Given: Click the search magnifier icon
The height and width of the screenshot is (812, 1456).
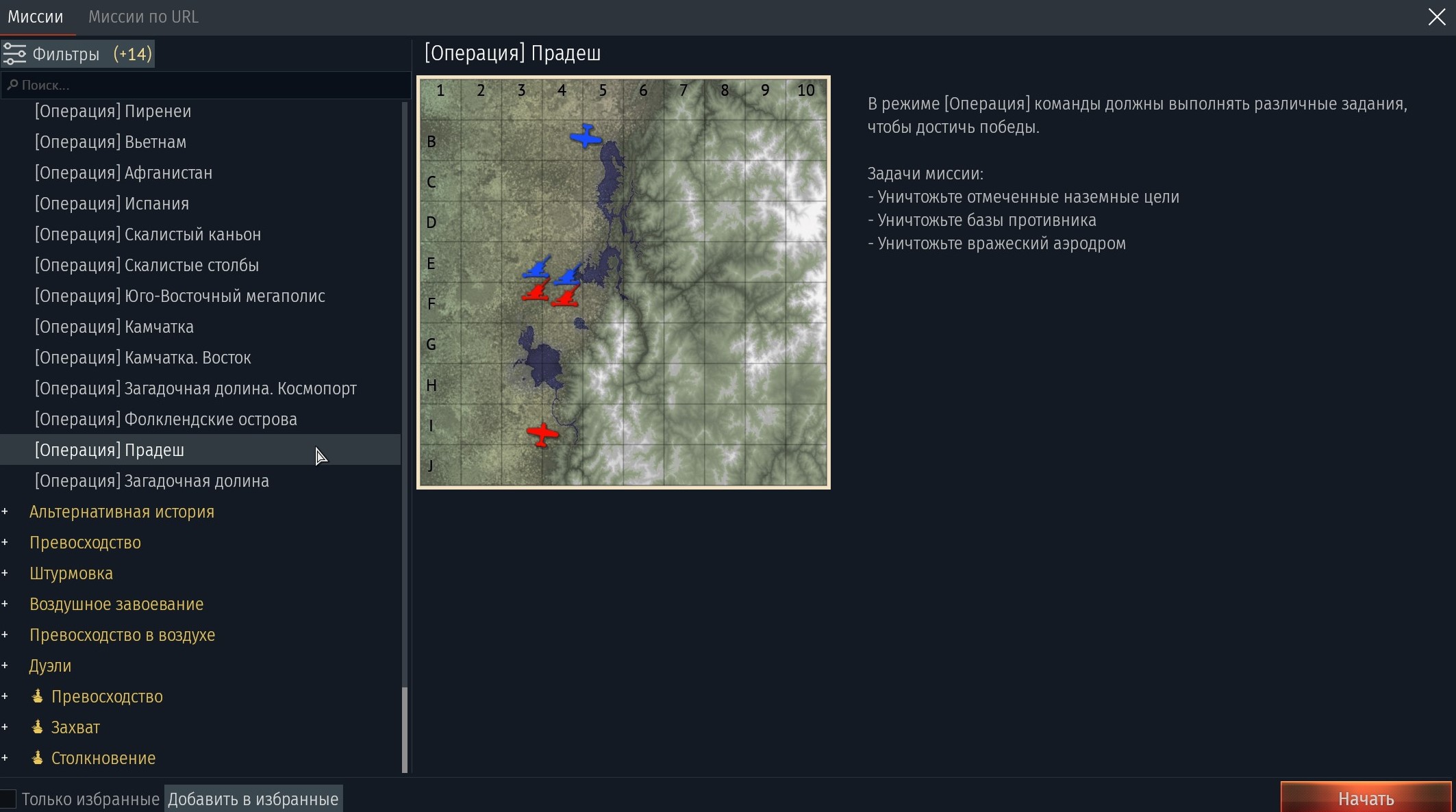Looking at the screenshot, I should pos(12,85).
